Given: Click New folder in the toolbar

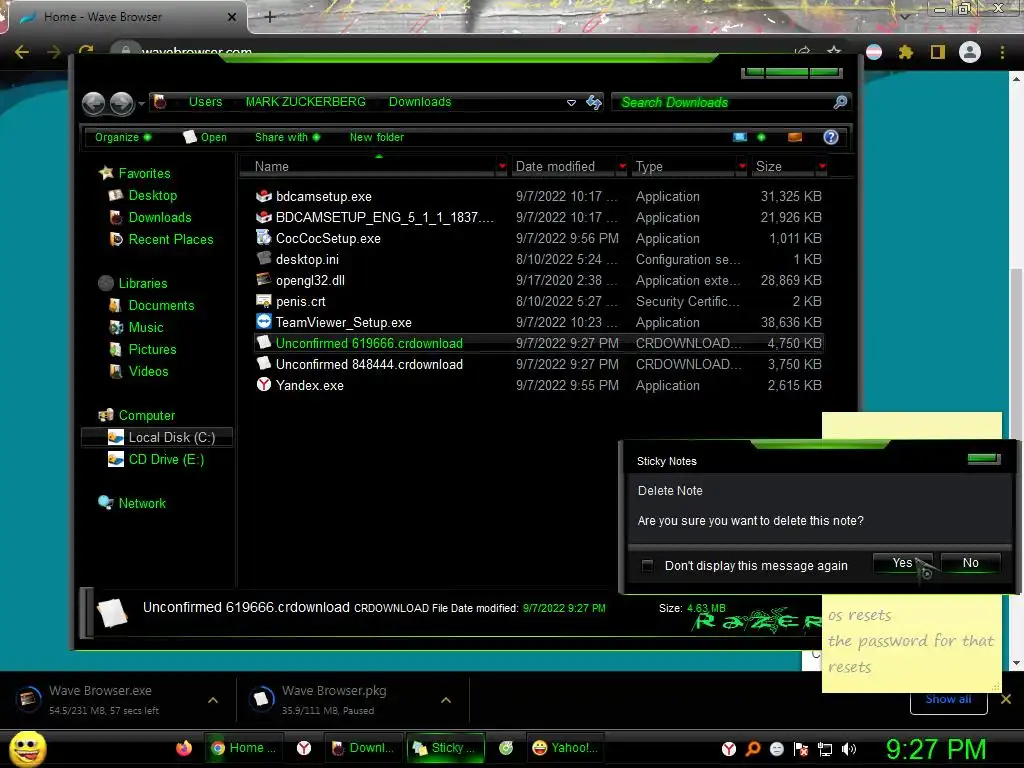Looking at the screenshot, I should [x=377, y=137].
